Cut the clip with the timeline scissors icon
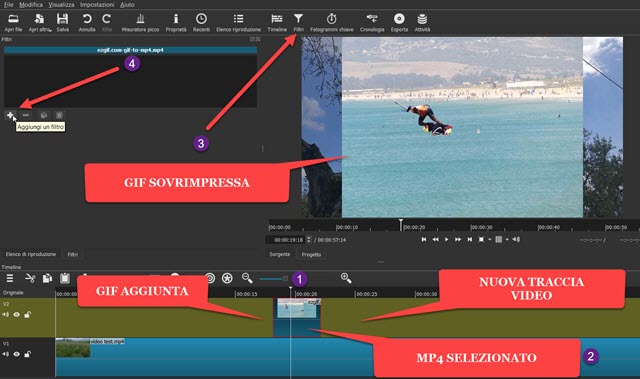The width and height of the screenshot is (640, 379). (30, 278)
